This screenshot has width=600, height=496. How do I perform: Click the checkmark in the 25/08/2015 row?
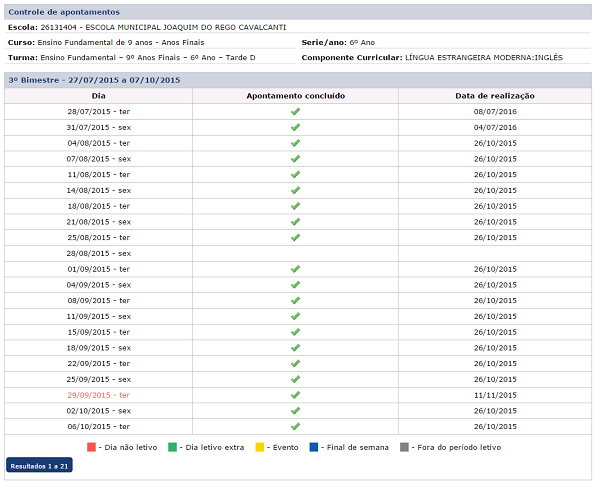295,238
